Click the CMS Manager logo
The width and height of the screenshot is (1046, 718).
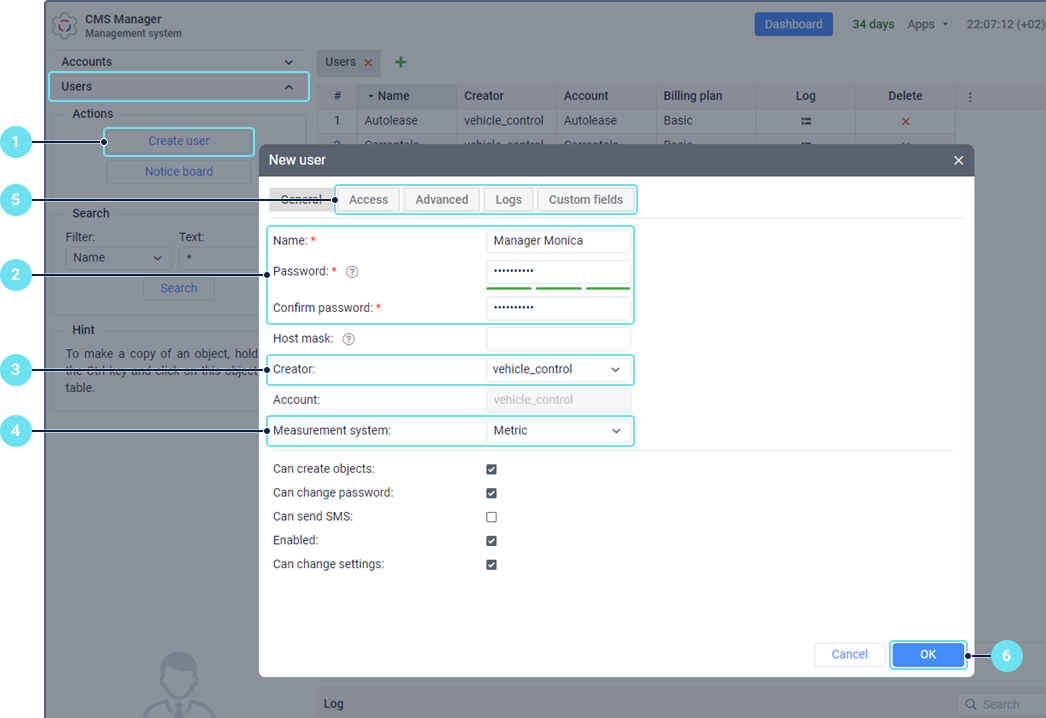(x=65, y=25)
